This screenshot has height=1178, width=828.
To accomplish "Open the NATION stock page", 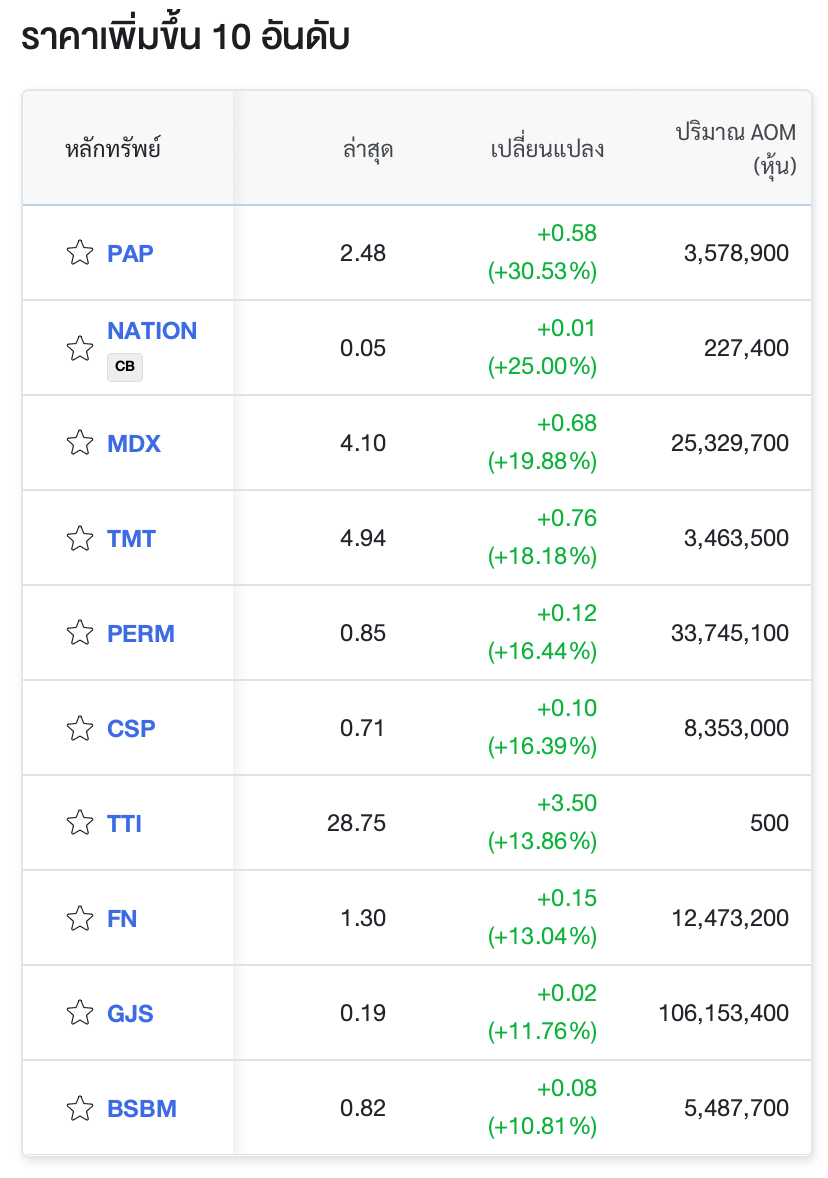I will 152,331.
